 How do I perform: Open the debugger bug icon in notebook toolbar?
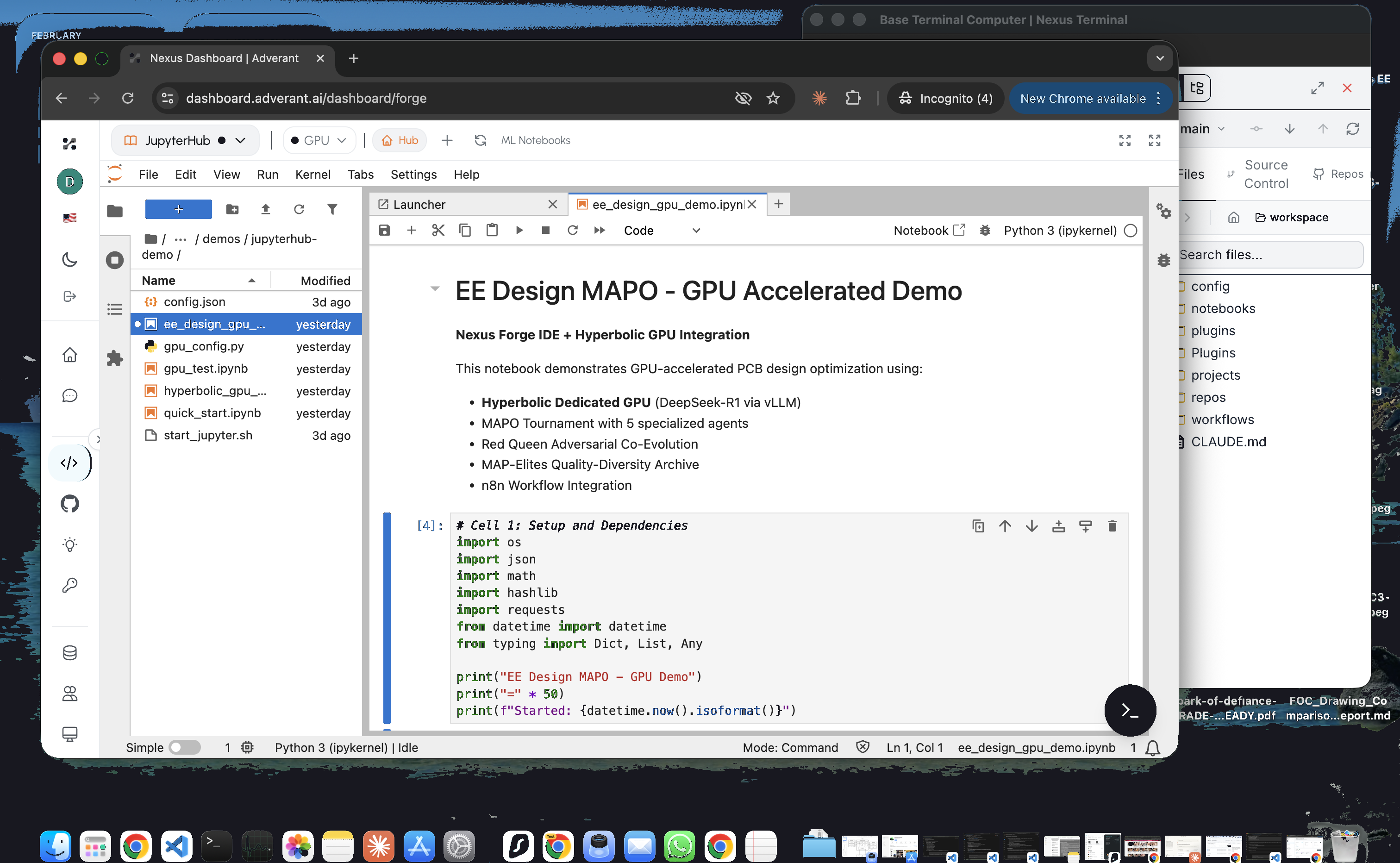pyautogui.click(x=986, y=230)
